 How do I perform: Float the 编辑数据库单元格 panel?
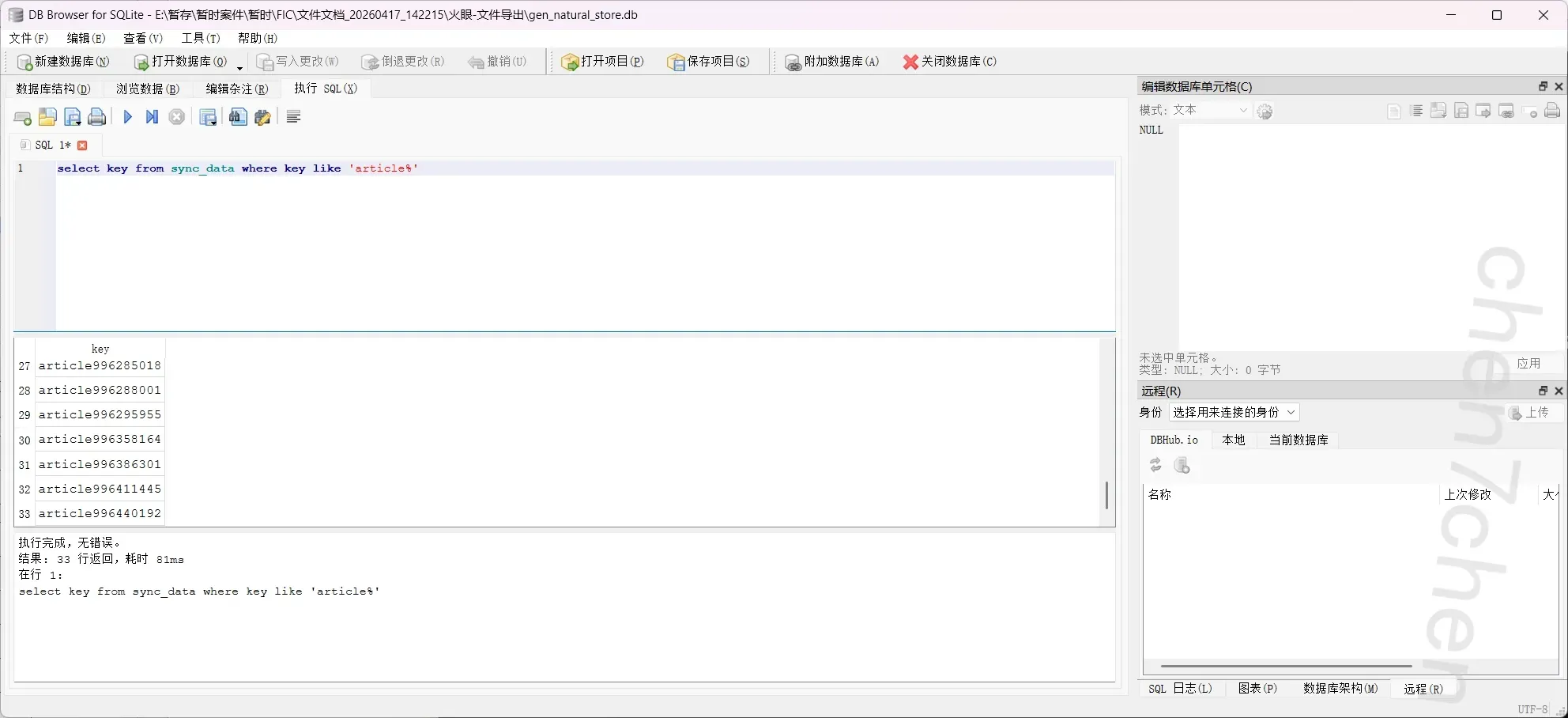point(1543,86)
